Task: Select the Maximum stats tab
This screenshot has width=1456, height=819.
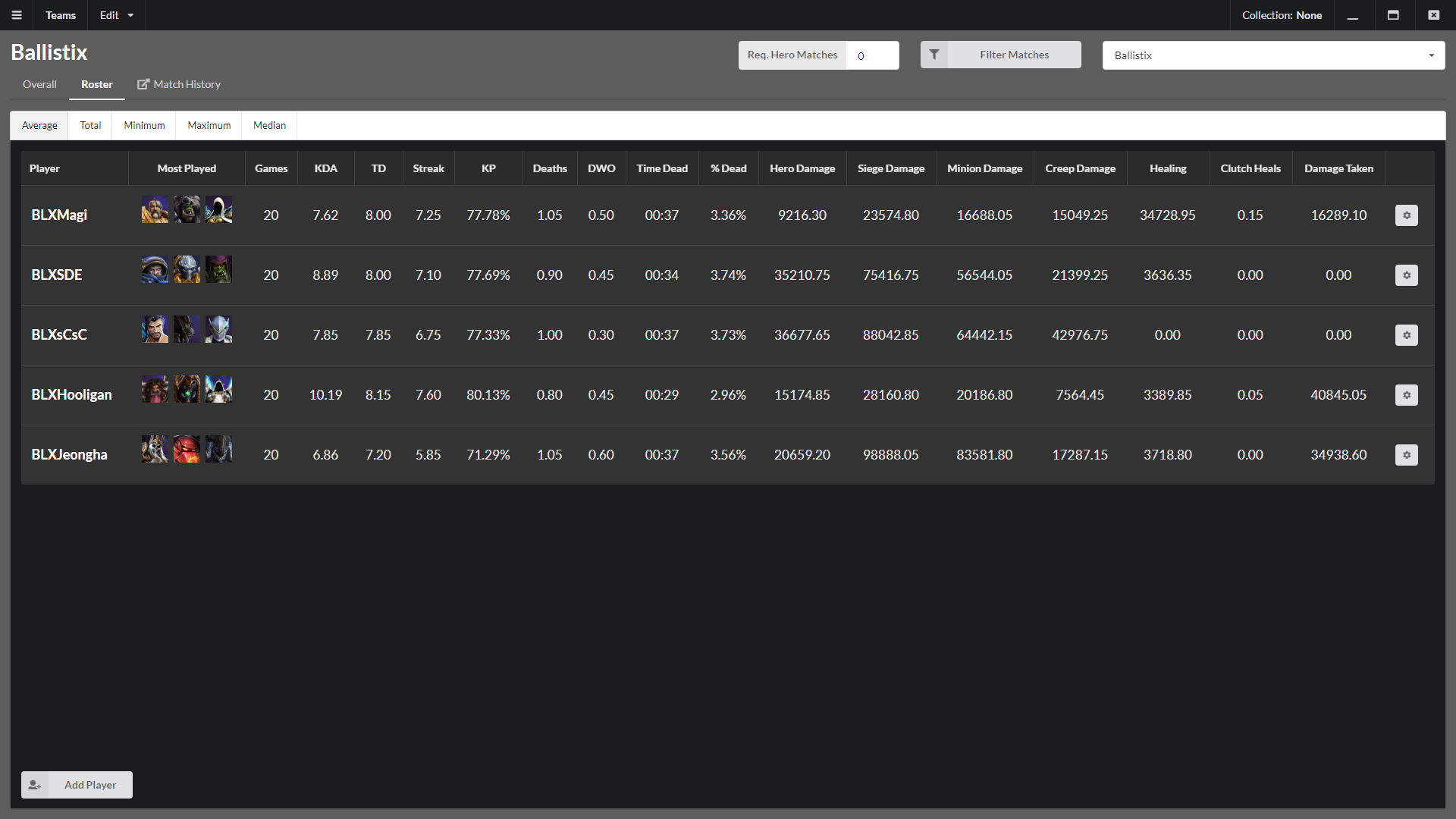Action: [209, 125]
